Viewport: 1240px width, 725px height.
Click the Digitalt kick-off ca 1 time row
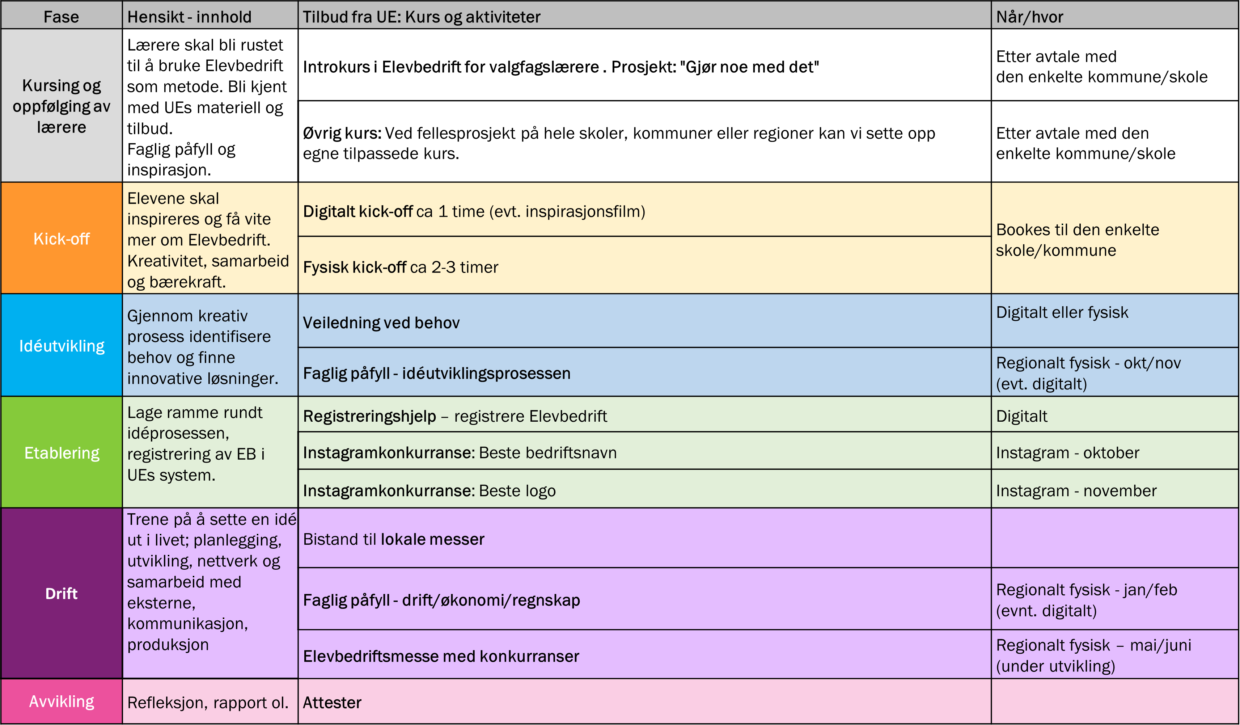click(644, 210)
